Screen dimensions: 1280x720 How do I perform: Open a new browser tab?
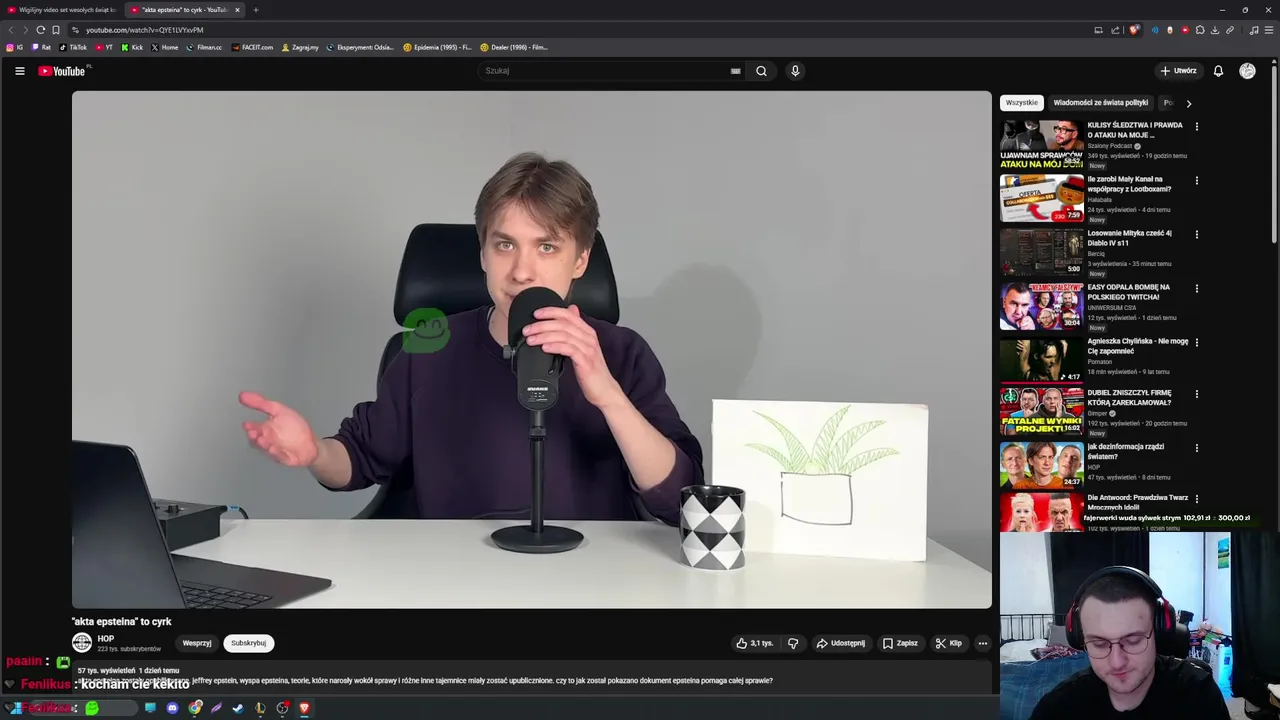256,10
